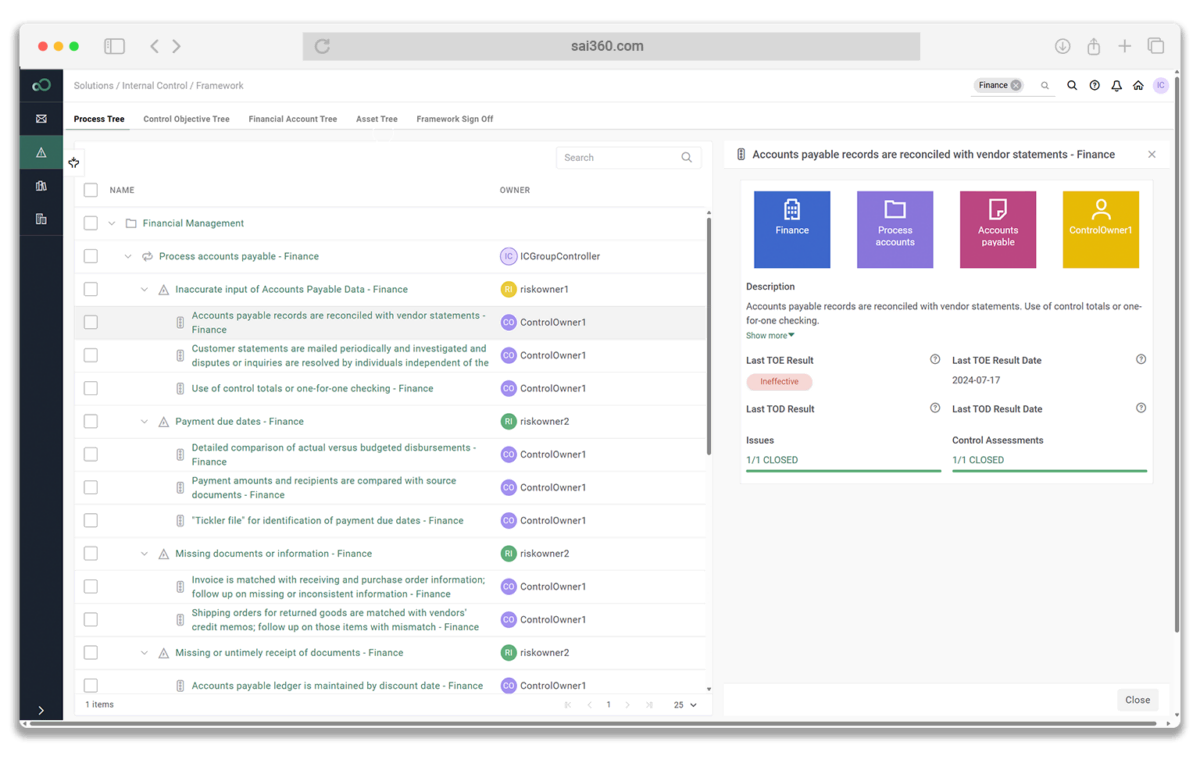The width and height of the screenshot is (1200, 770).
Task: Open help question mark in header
Action: (x=1094, y=86)
